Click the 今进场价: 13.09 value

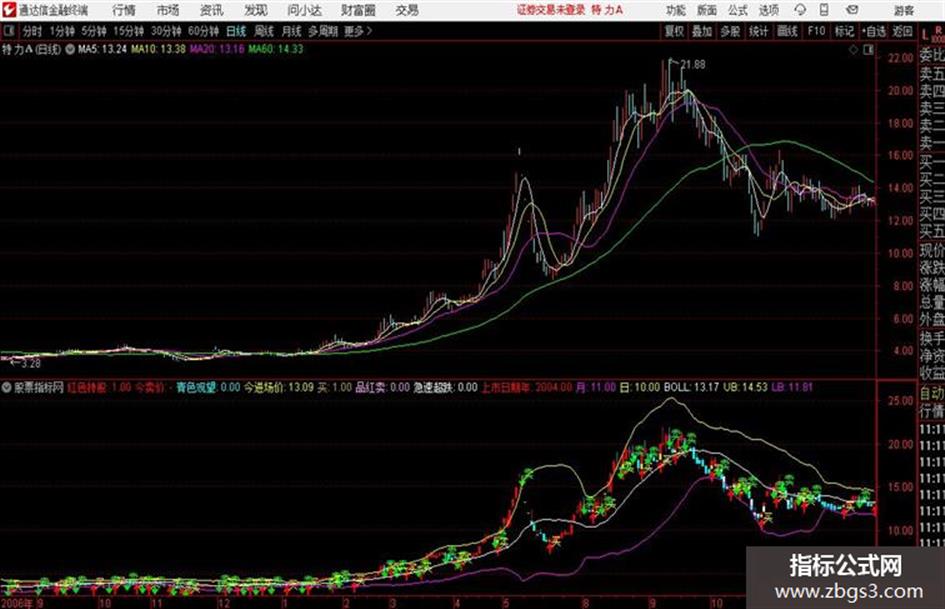coord(279,387)
